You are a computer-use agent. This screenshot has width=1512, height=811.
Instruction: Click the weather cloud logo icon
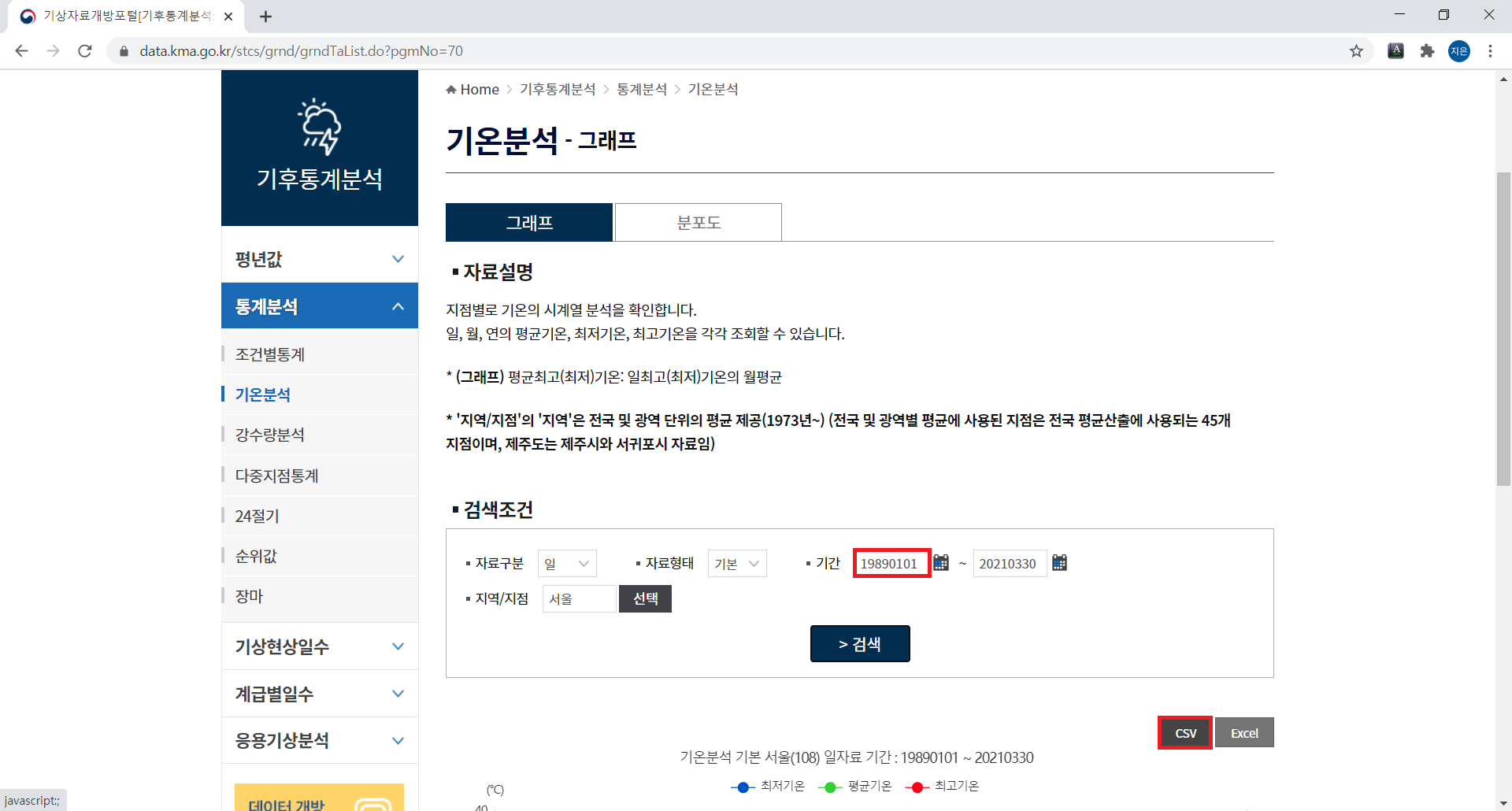tap(319, 126)
